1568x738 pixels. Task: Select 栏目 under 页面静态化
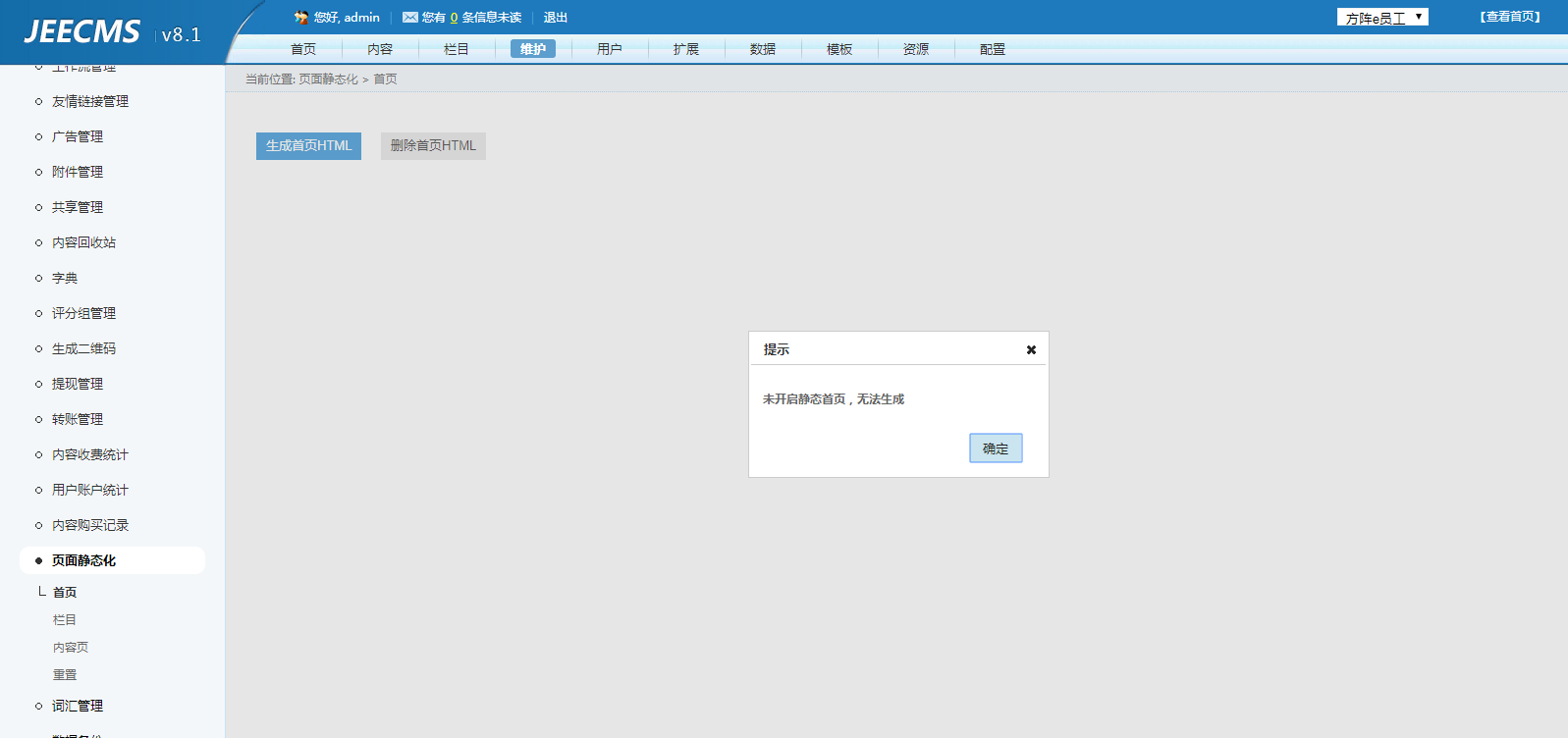click(x=65, y=619)
